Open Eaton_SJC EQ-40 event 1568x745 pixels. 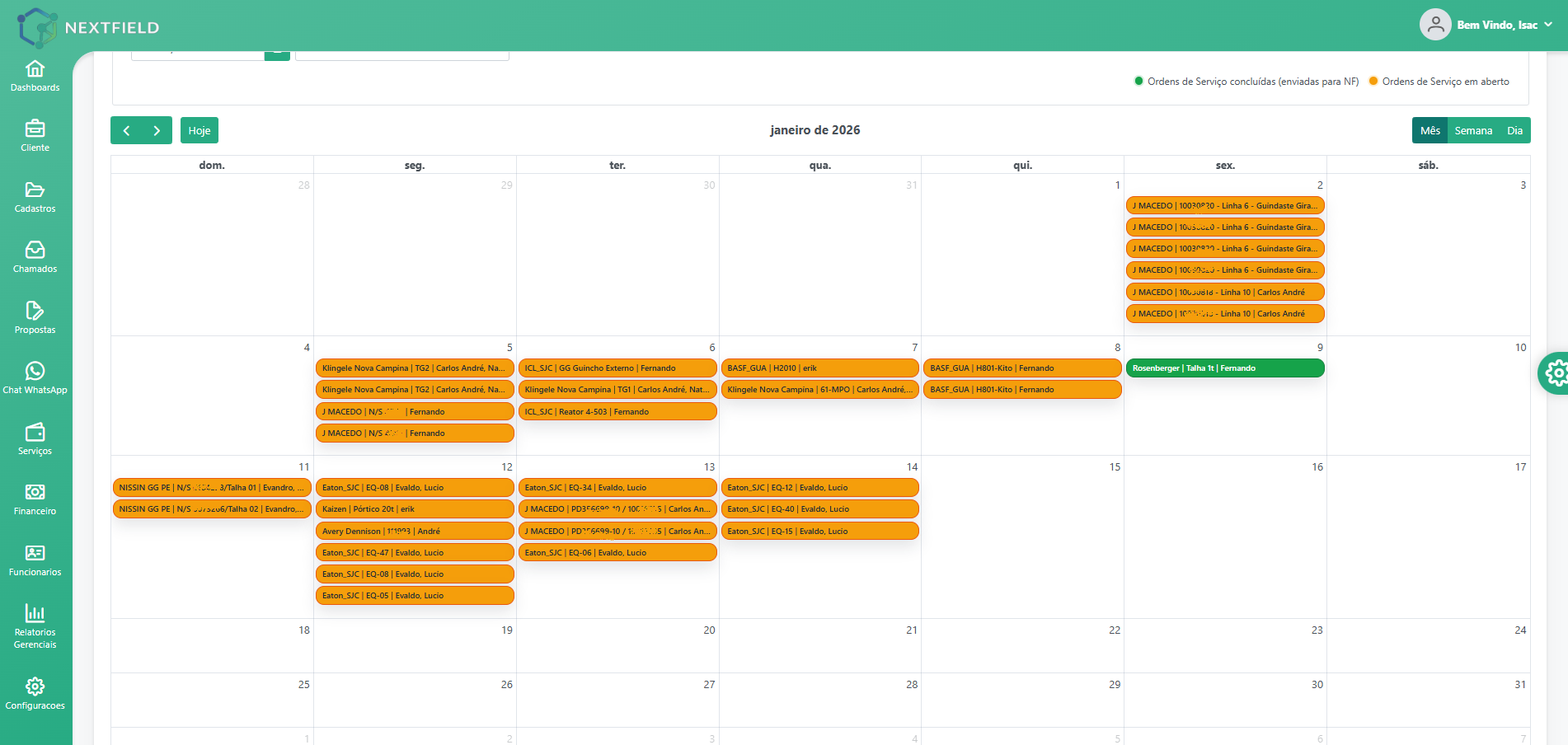click(x=819, y=509)
